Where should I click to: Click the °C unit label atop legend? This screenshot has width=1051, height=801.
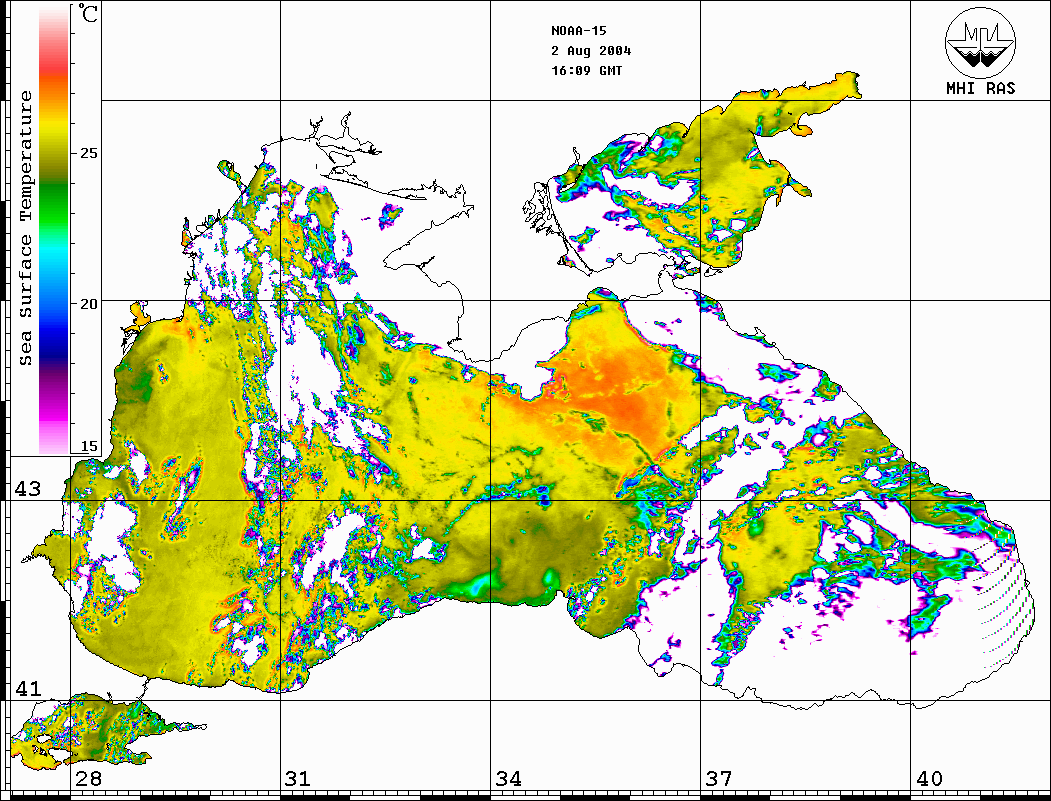tap(88, 13)
